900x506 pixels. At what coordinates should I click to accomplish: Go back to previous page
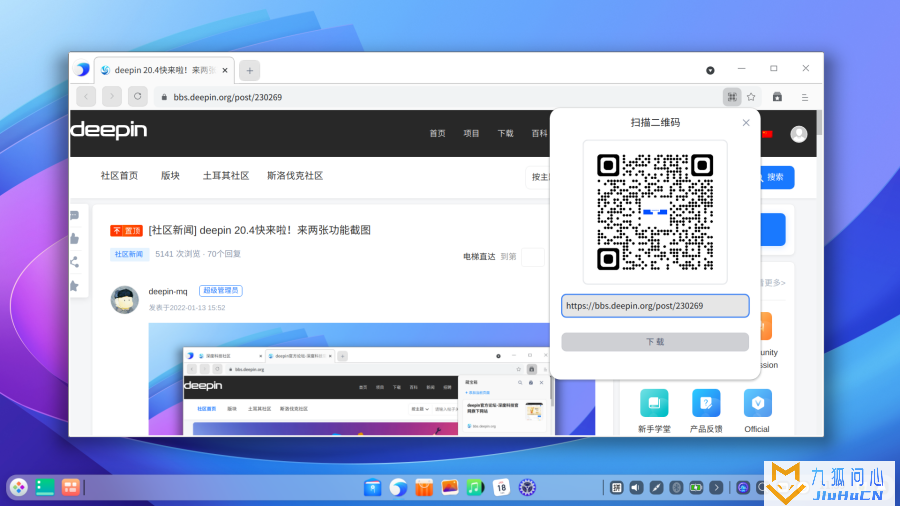coord(86,96)
